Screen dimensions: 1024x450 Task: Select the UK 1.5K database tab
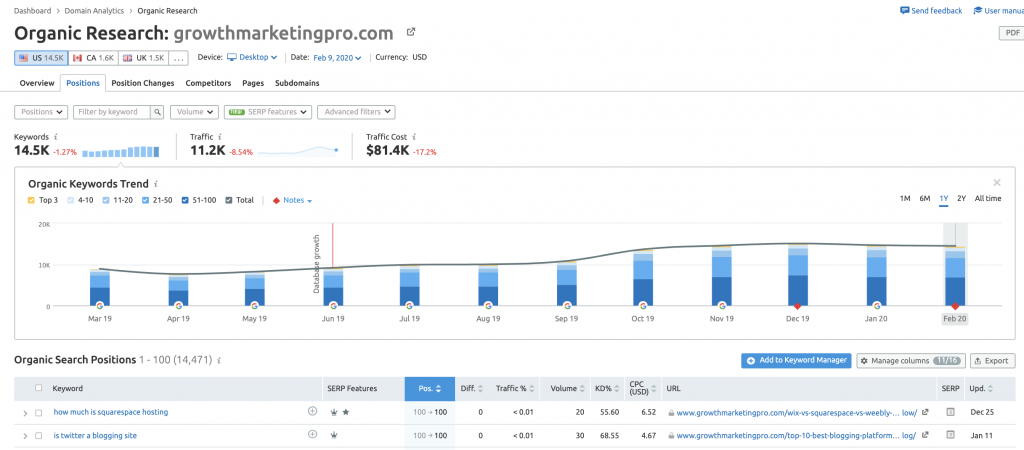coord(144,57)
